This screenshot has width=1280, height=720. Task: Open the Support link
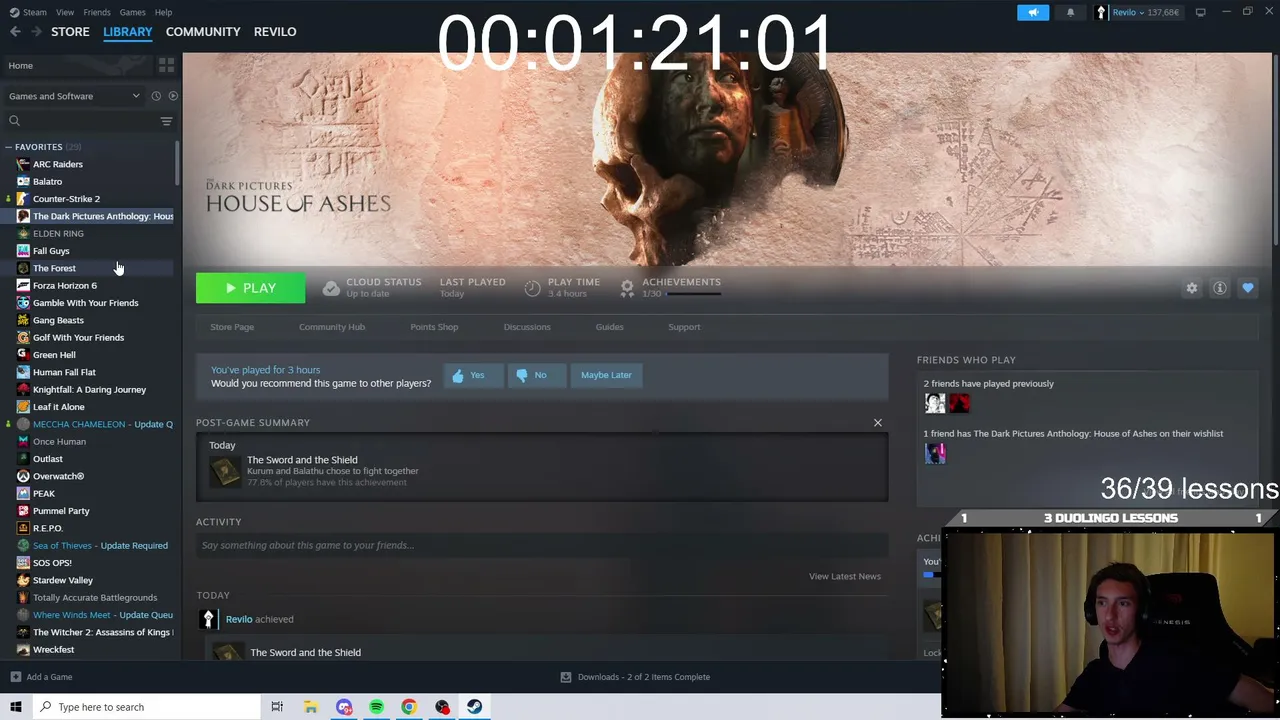(x=684, y=327)
